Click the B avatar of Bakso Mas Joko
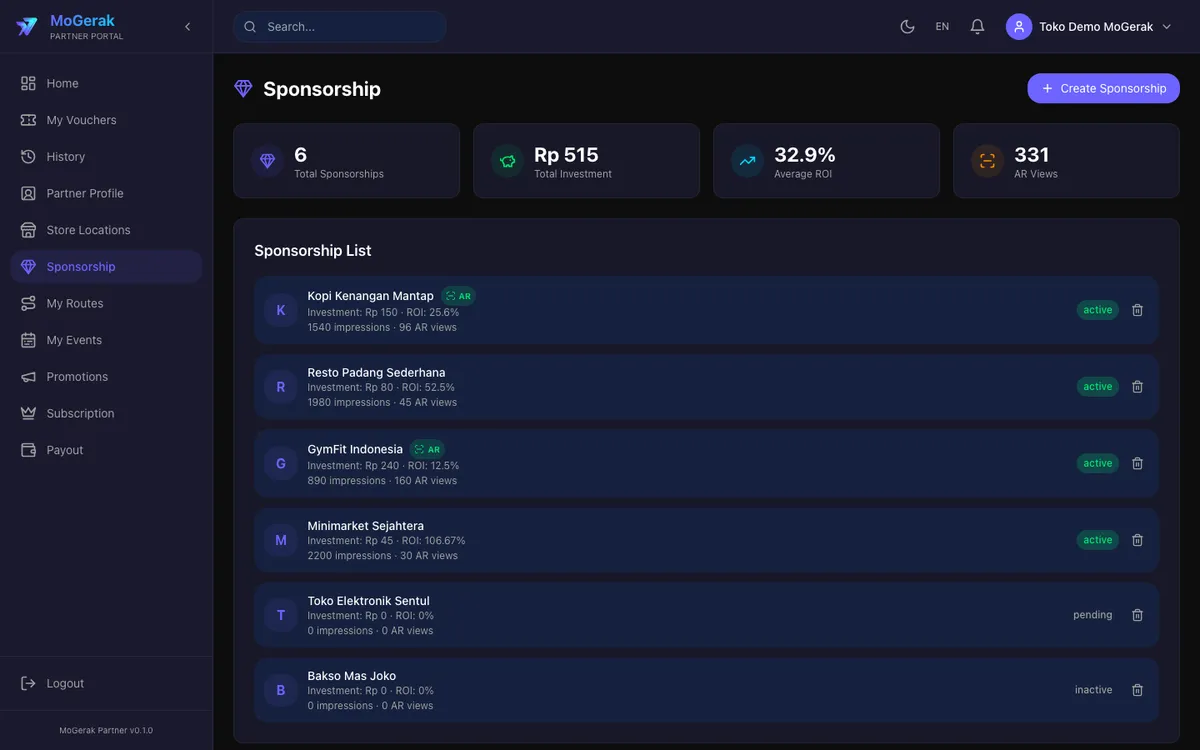Viewport: 1200px width, 750px height. [x=281, y=690]
